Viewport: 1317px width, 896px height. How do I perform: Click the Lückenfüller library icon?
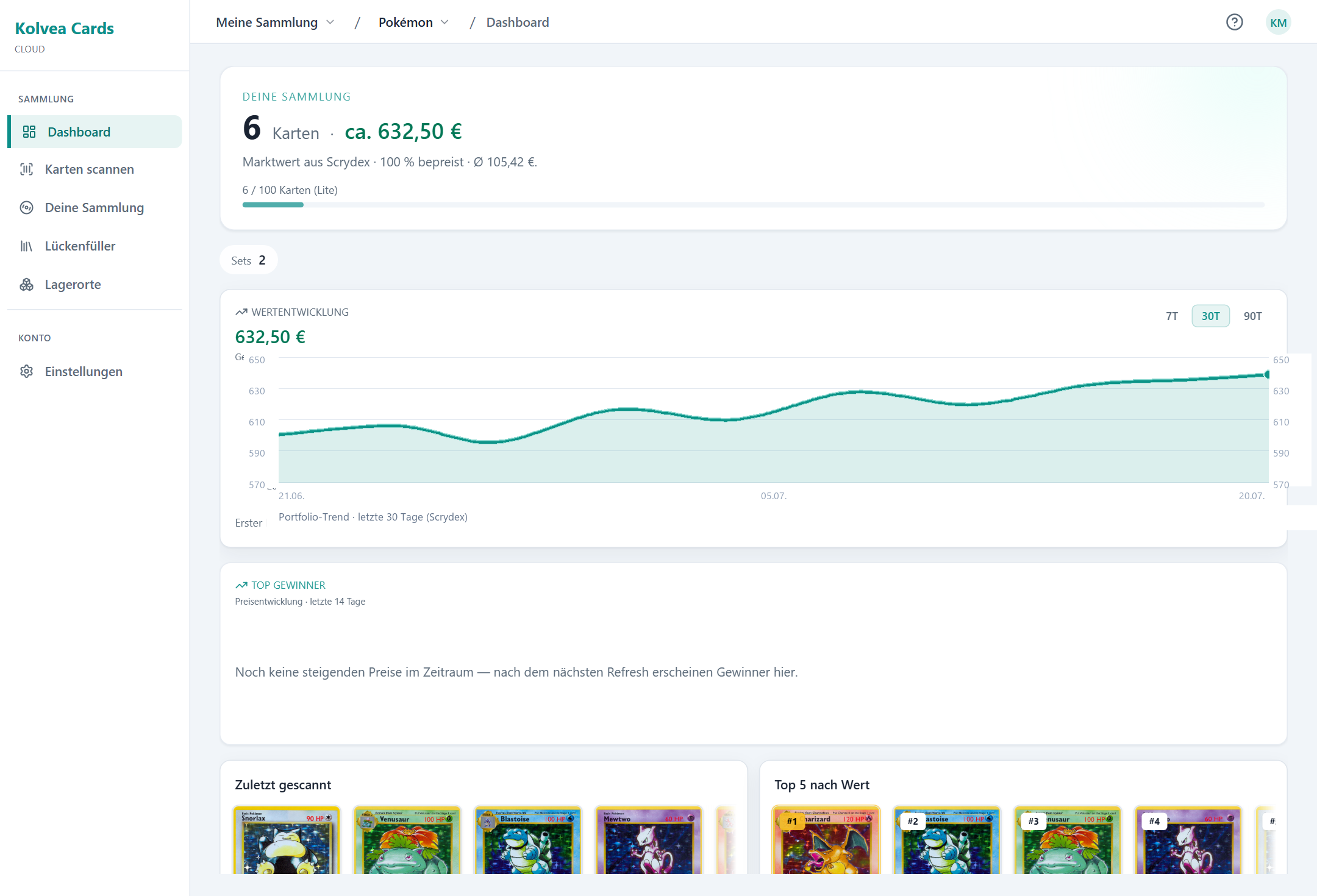pyautogui.click(x=26, y=246)
